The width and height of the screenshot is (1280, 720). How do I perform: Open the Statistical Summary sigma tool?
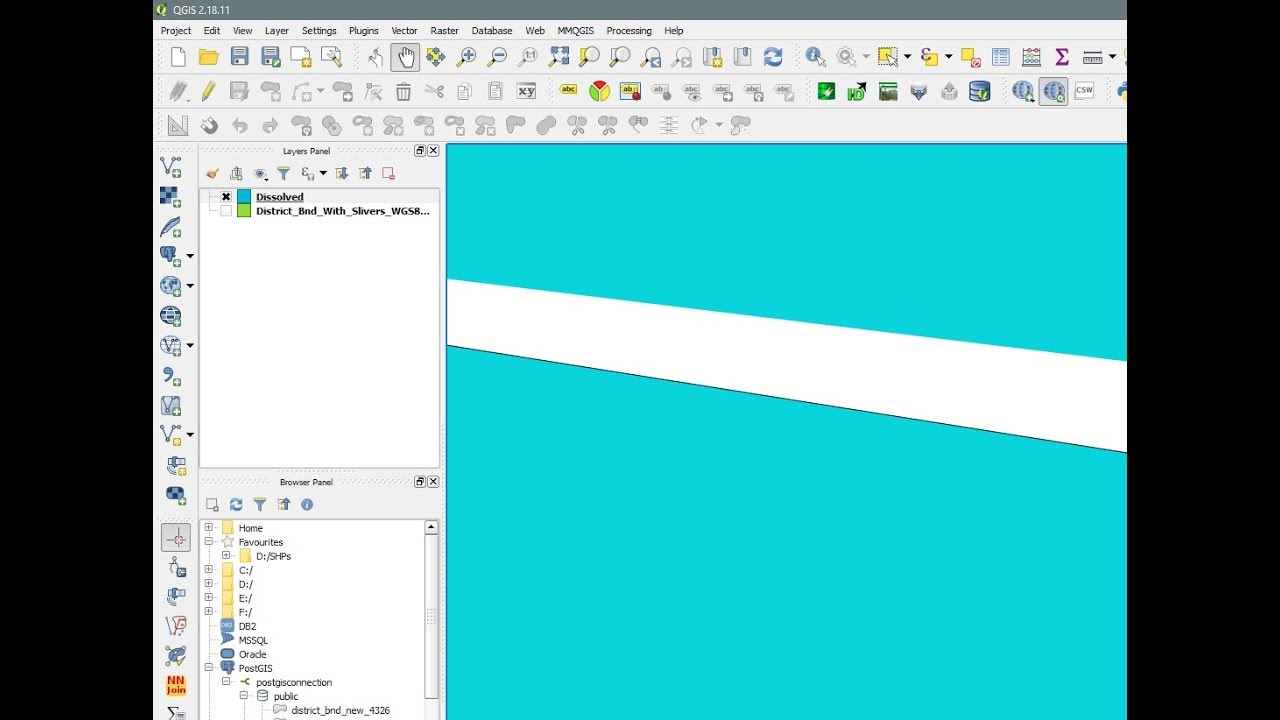(1062, 57)
